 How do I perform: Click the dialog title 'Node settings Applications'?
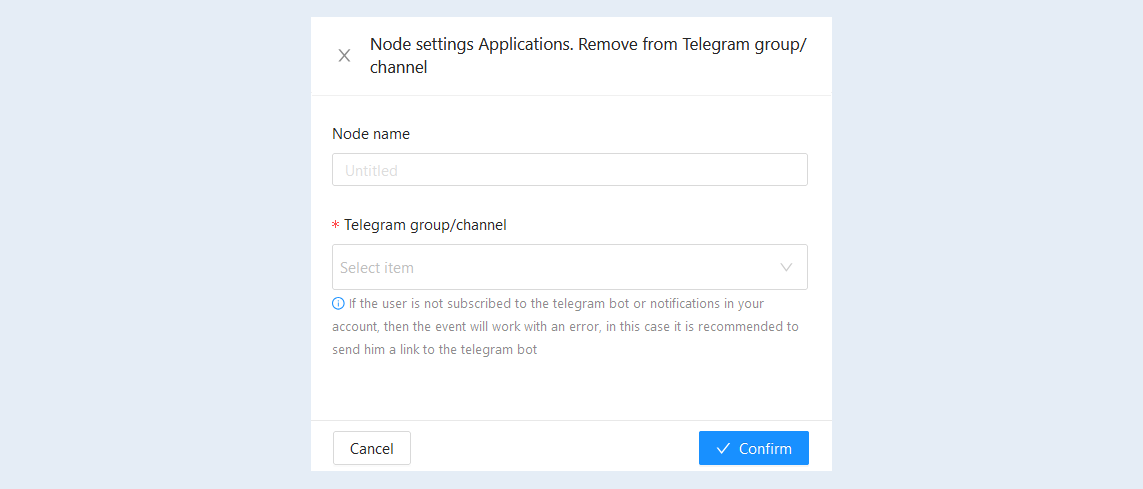(x=472, y=44)
